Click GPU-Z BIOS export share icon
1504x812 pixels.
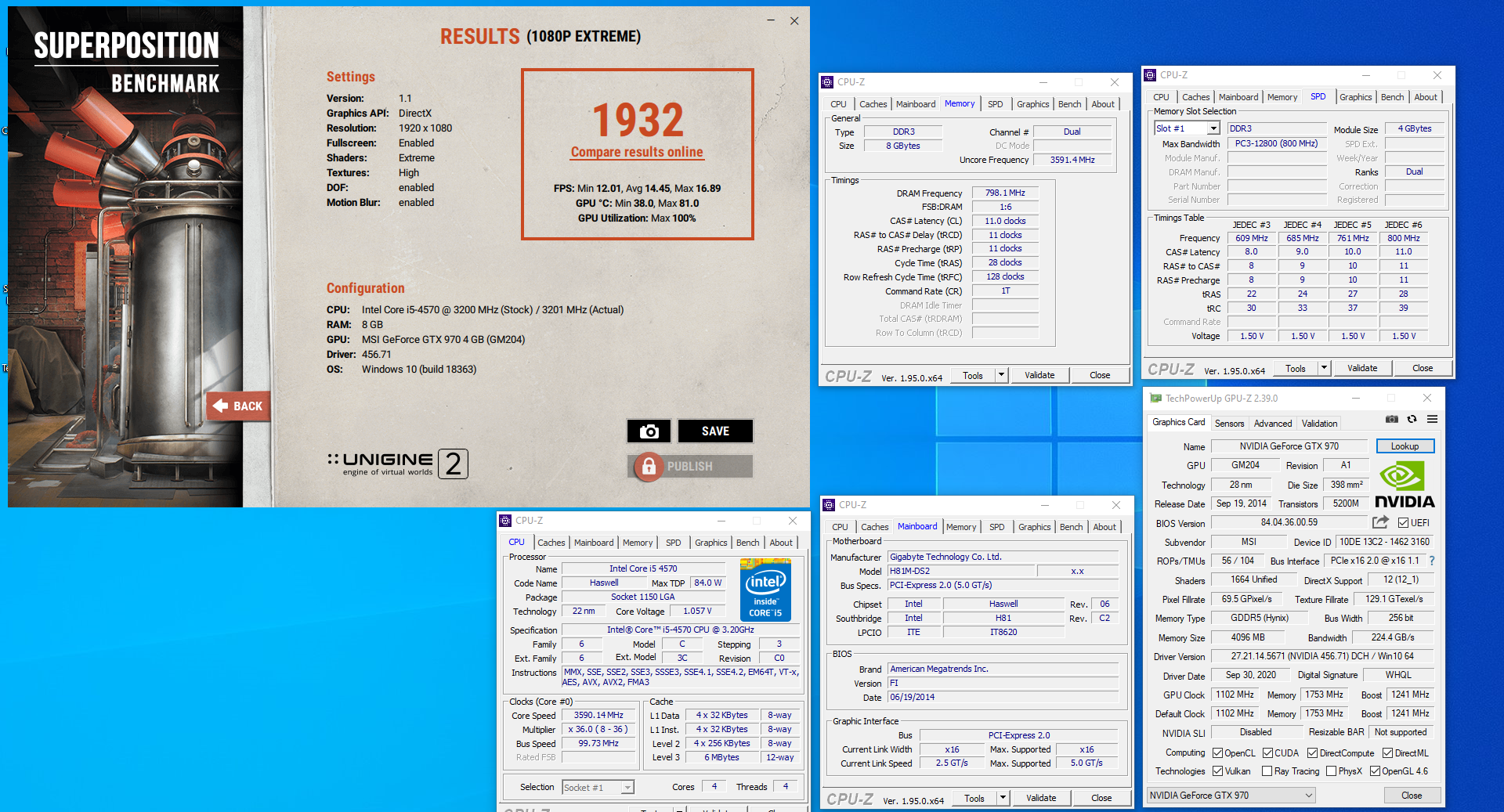click(x=1380, y=522)
